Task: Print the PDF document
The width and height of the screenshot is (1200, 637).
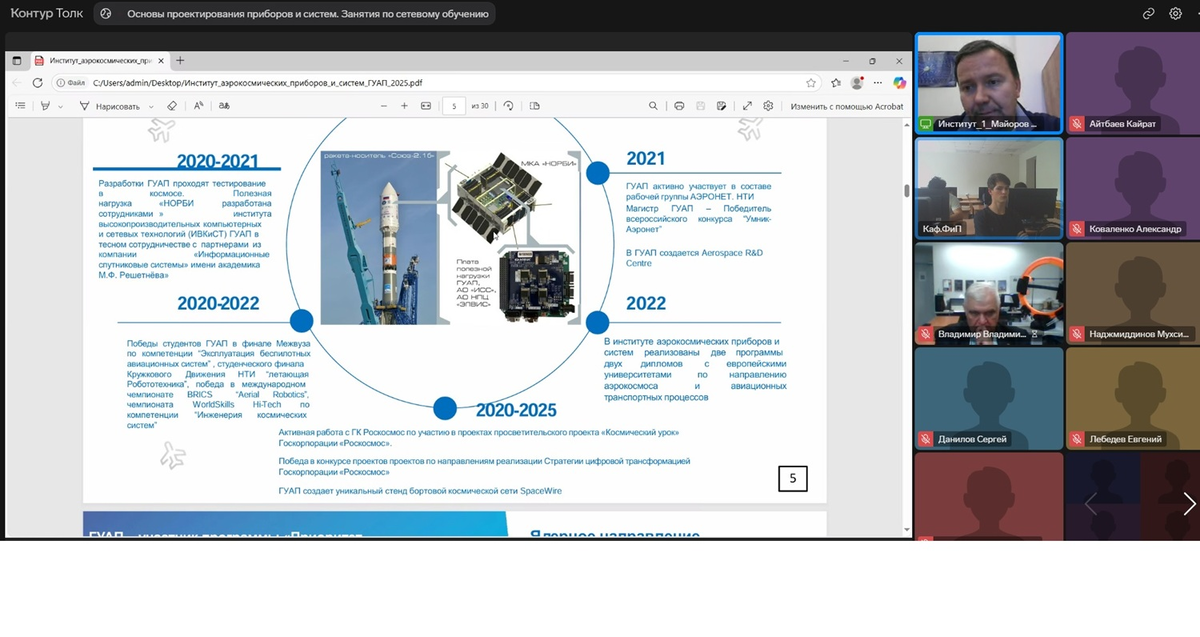Action: pyautogui.click(x=679, y=106)
